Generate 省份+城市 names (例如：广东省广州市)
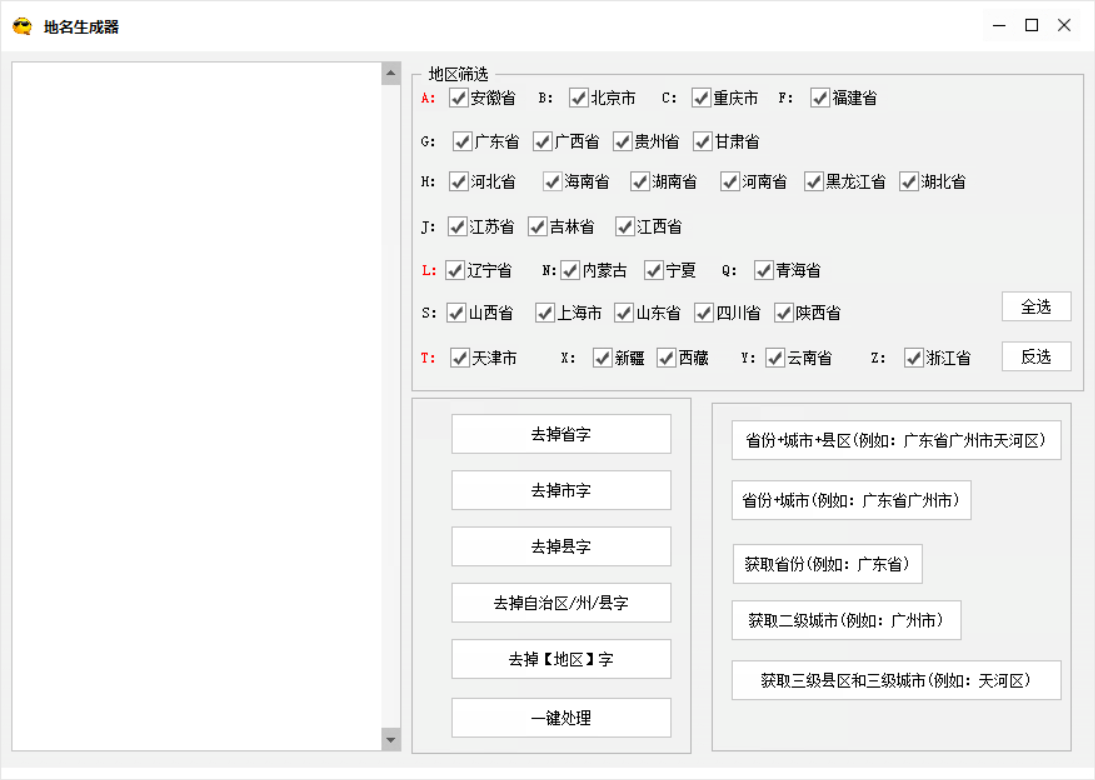The width and height of the screenshot is (1095, 780). [851, 501]
